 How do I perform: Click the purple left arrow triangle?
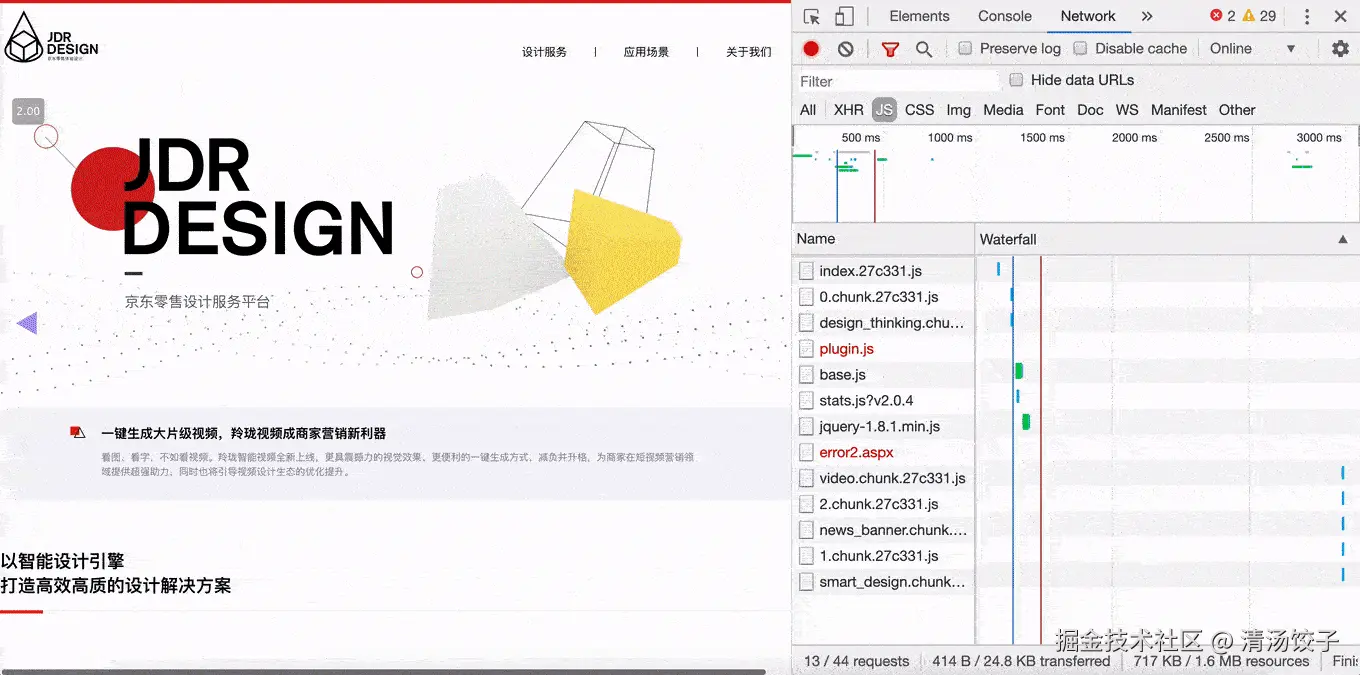pyautogui.click(x=27, y=323)
